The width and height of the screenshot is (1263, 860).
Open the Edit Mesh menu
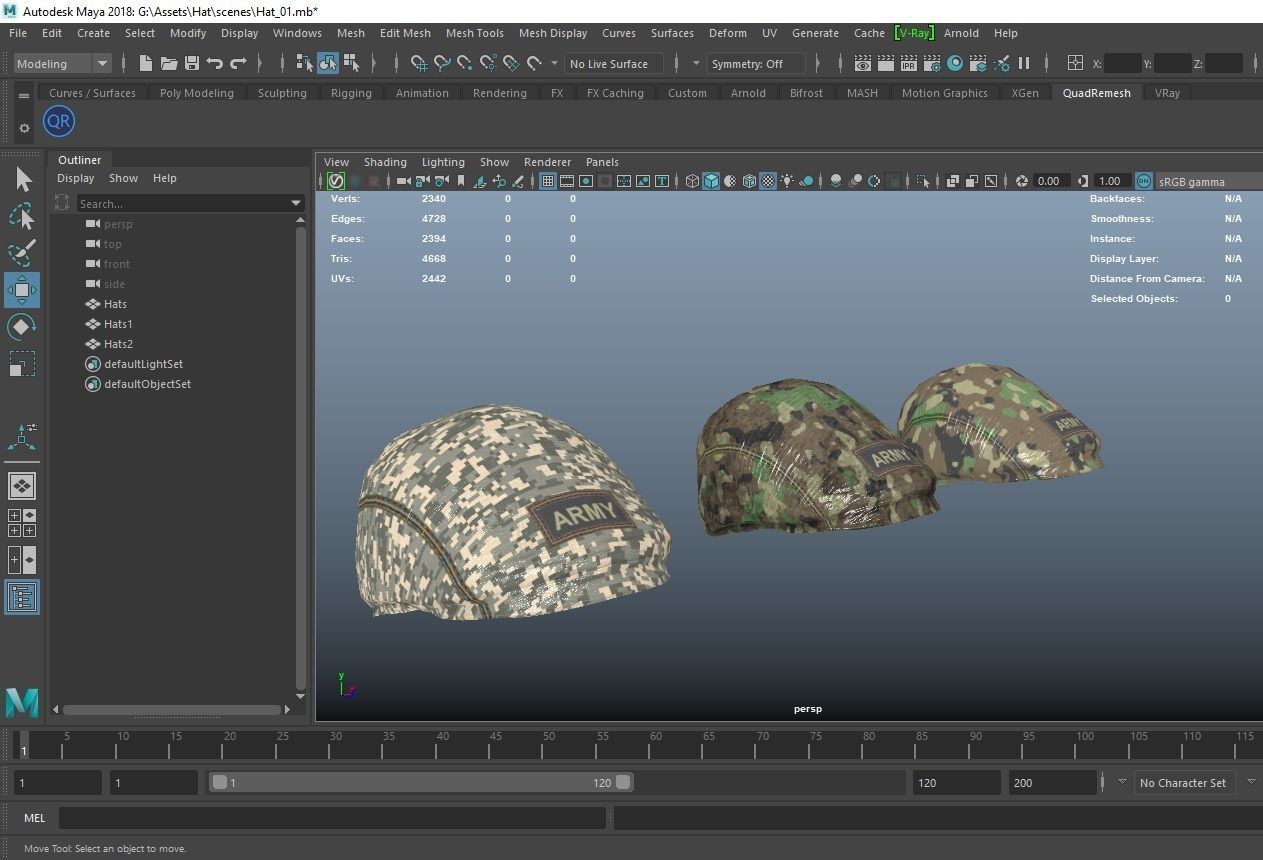point(405,33)
